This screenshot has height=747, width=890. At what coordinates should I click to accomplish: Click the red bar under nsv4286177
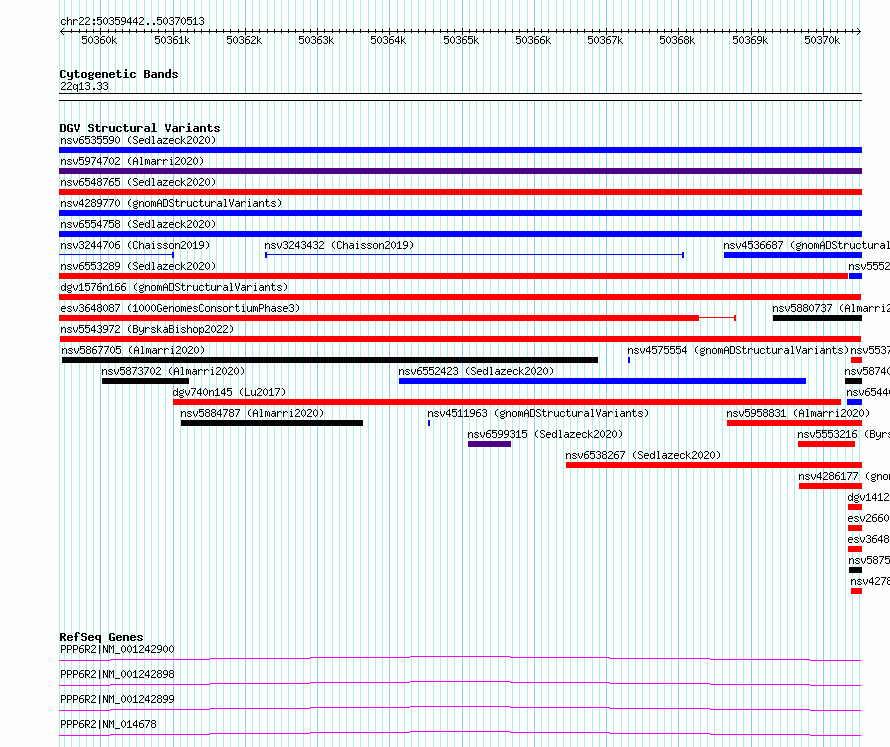830,486
